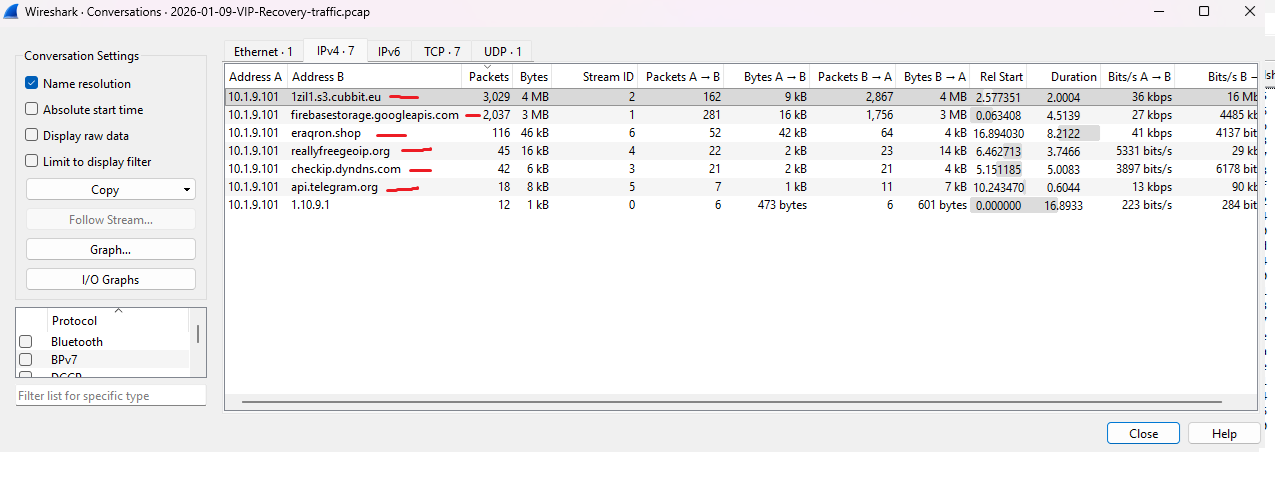Sort by Bytes column header
The height and width of the screenshot is (480, 1275).
pyautogui.click(x=533, y=77)
